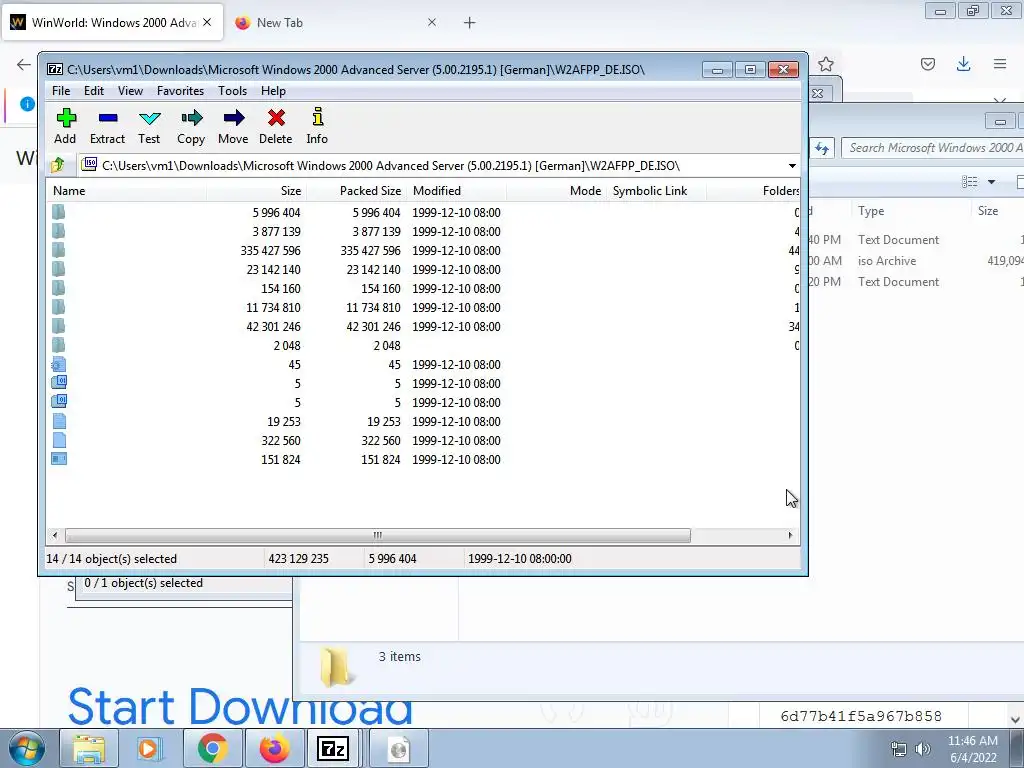Click the red Delete icon
Image resolution: width=1024 pixels, height=768 pixels.
[276, 126]
